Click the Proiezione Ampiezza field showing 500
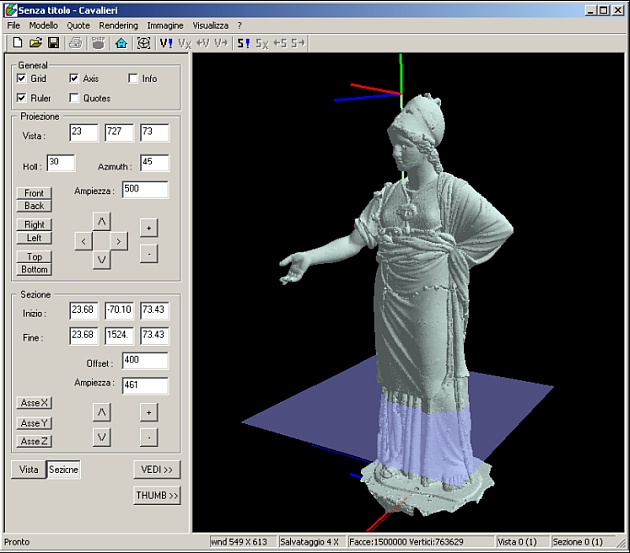Screen dimensions: 630x553 (x=145, y=189)
